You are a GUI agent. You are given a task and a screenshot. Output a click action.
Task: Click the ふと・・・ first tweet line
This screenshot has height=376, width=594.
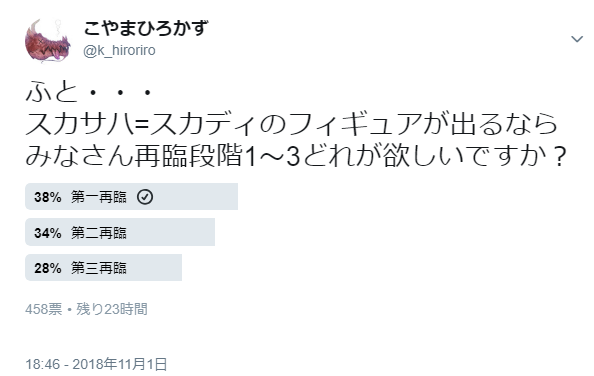point(89,92)
